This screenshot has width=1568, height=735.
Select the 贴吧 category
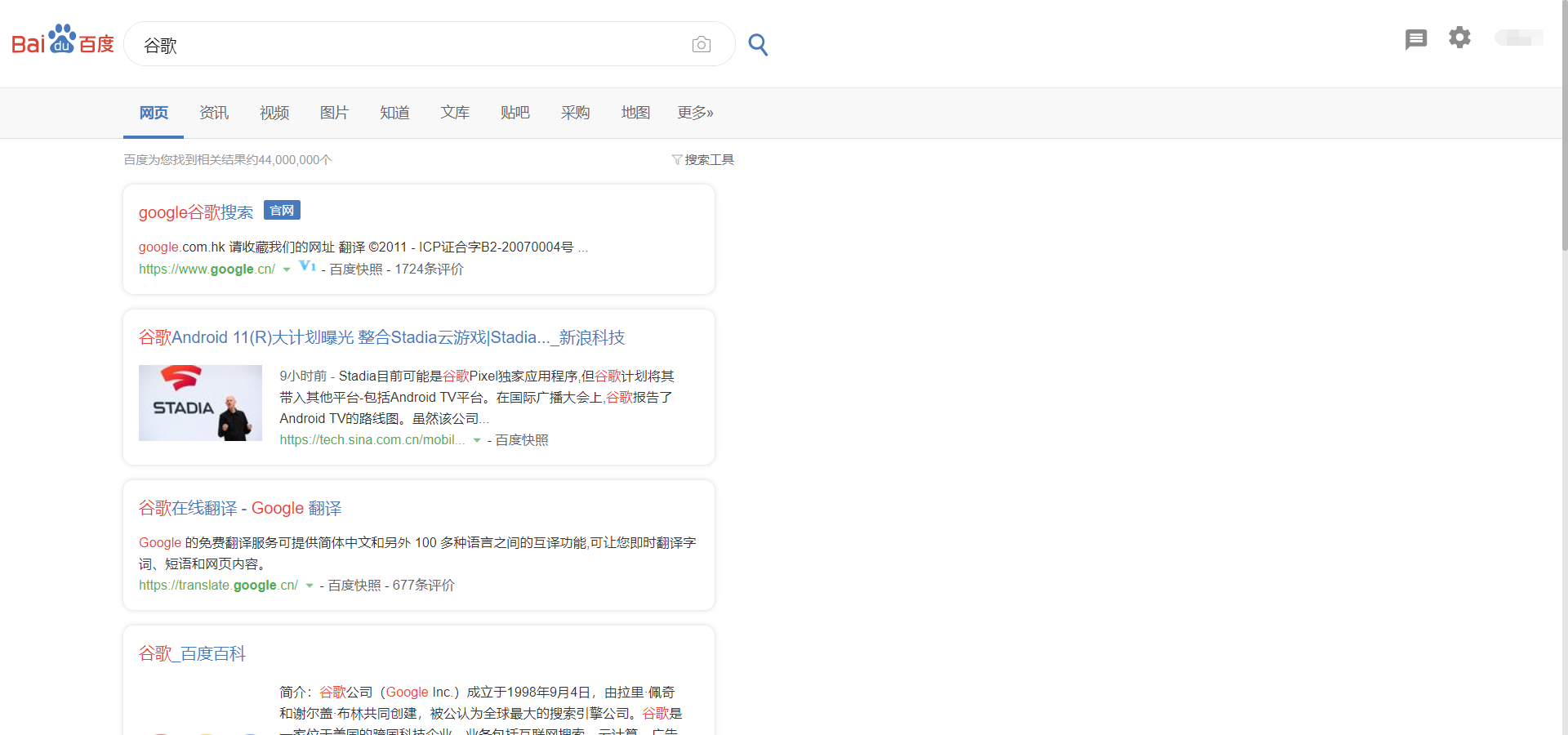click(514, 113)
